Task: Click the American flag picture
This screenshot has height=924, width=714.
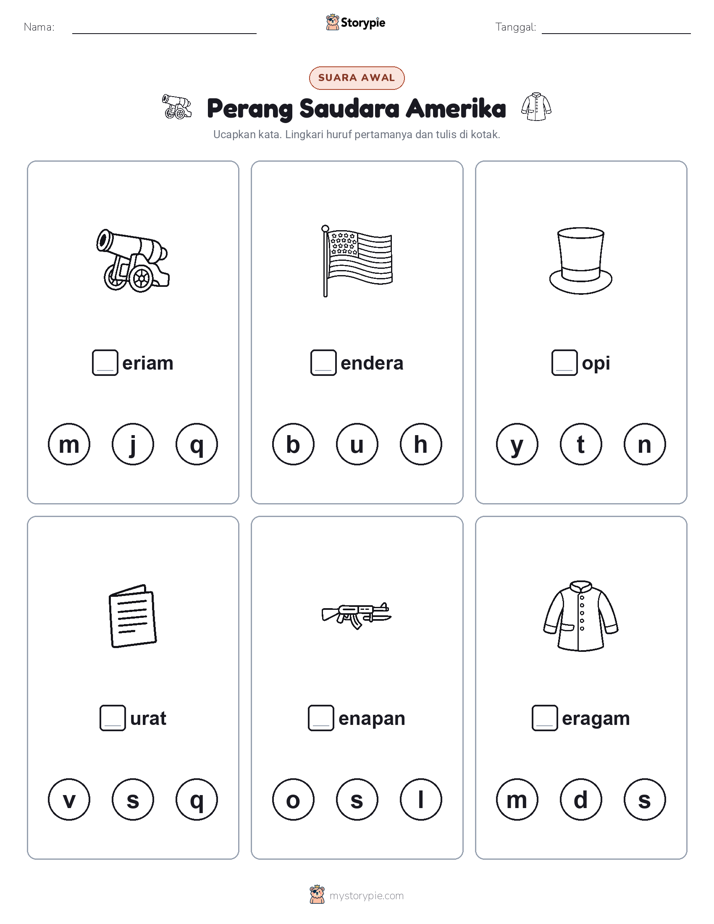Action: coord(357,260)
